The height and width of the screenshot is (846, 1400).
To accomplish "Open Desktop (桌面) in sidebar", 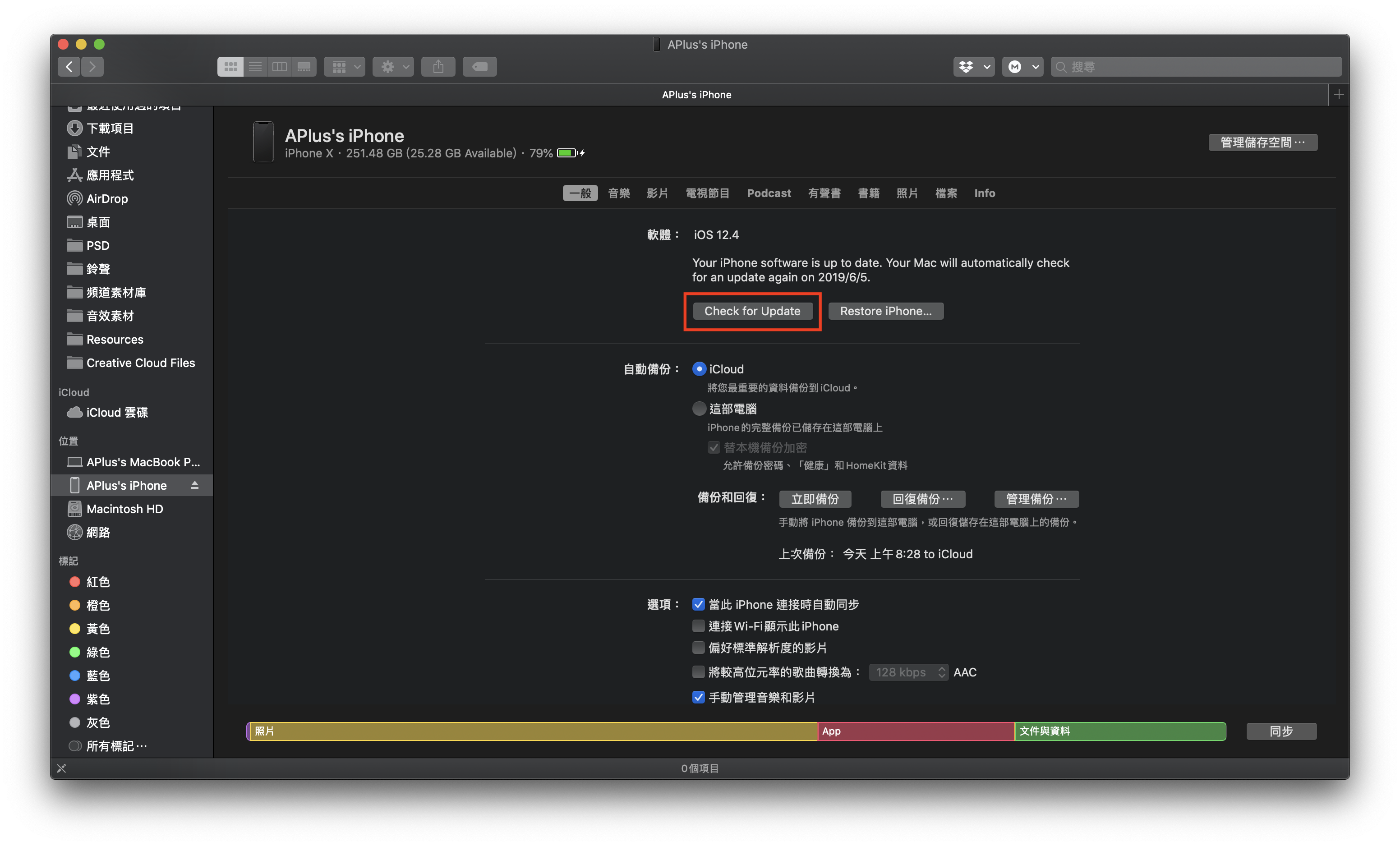I will pyautogui.click(x=131, y=222).
